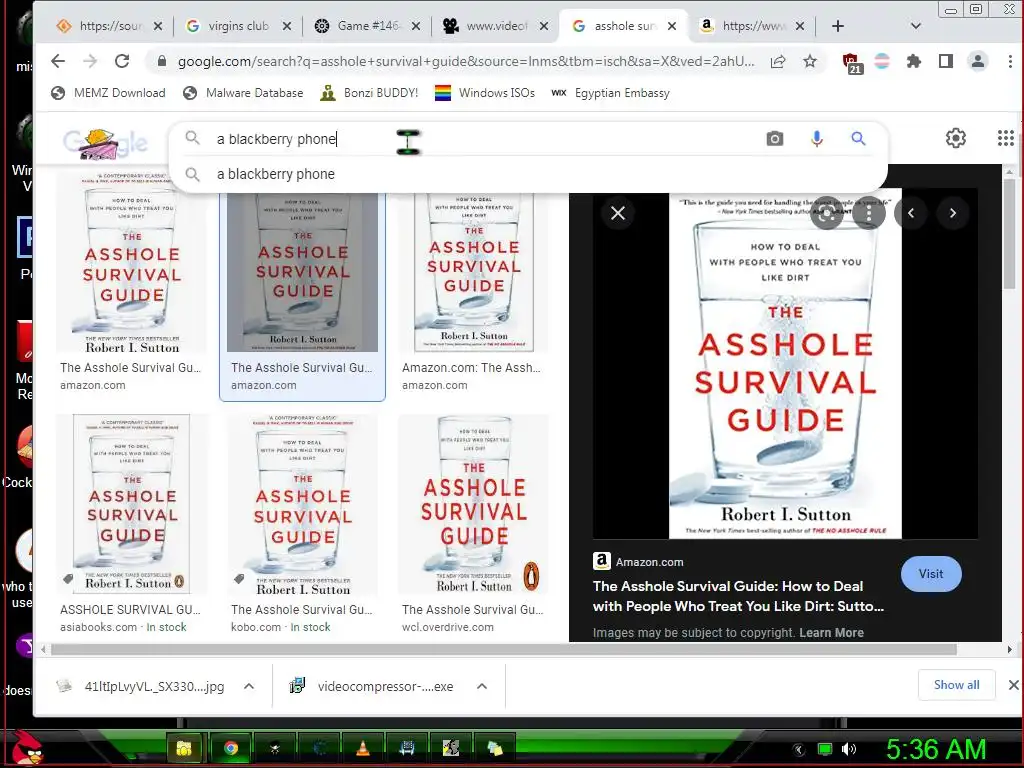Start voice search with the microphone icon
The width and height of the screenshot is (1024, 768).
coord(816,138)
